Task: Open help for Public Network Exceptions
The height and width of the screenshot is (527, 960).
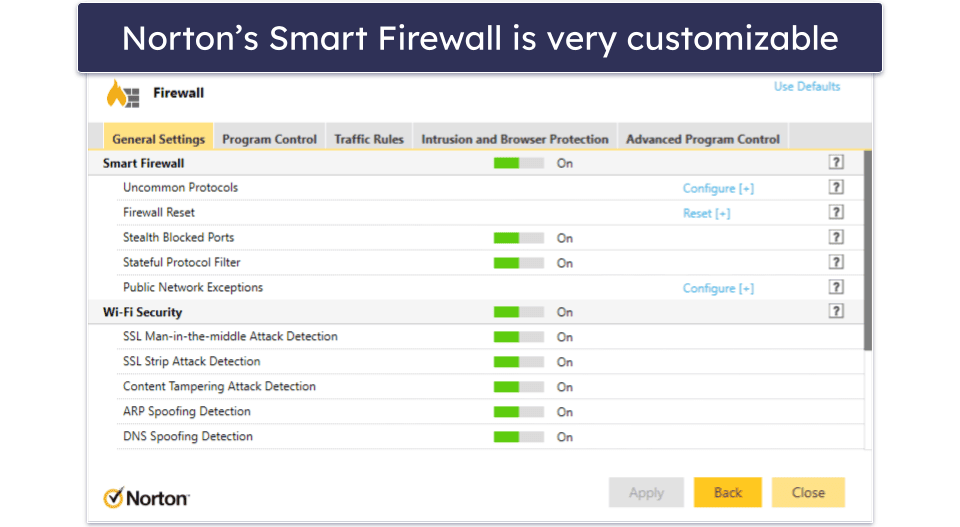Action: (x=836, y=288)
